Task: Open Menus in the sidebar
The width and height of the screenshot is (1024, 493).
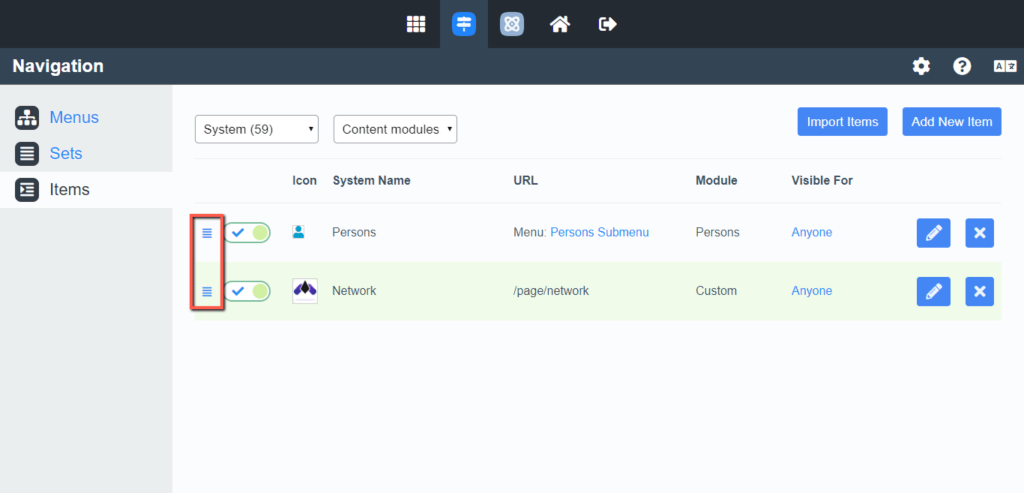Action: (x=74, y=117)
